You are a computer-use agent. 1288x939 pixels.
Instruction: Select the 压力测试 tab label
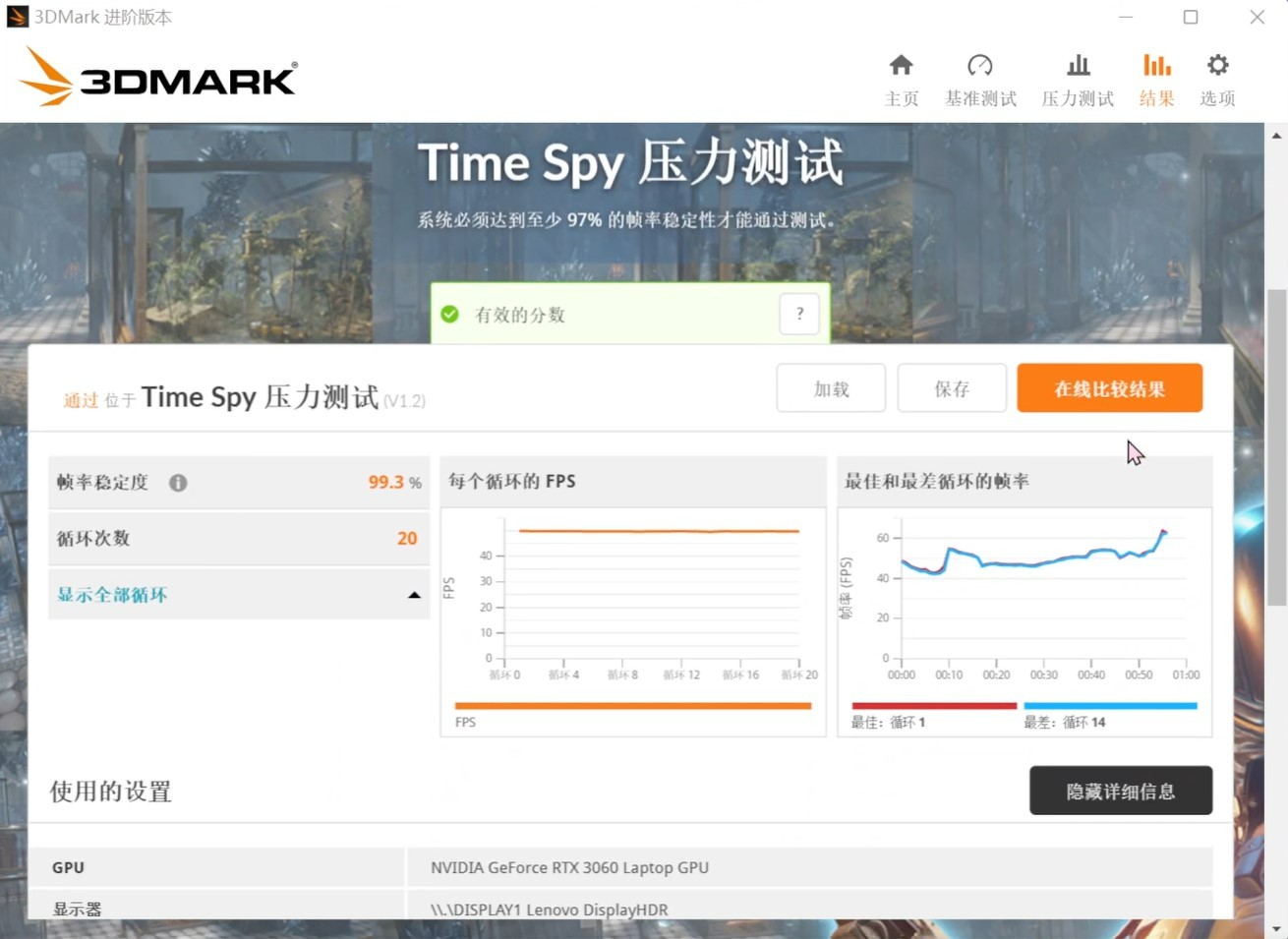pos(1079,98)
